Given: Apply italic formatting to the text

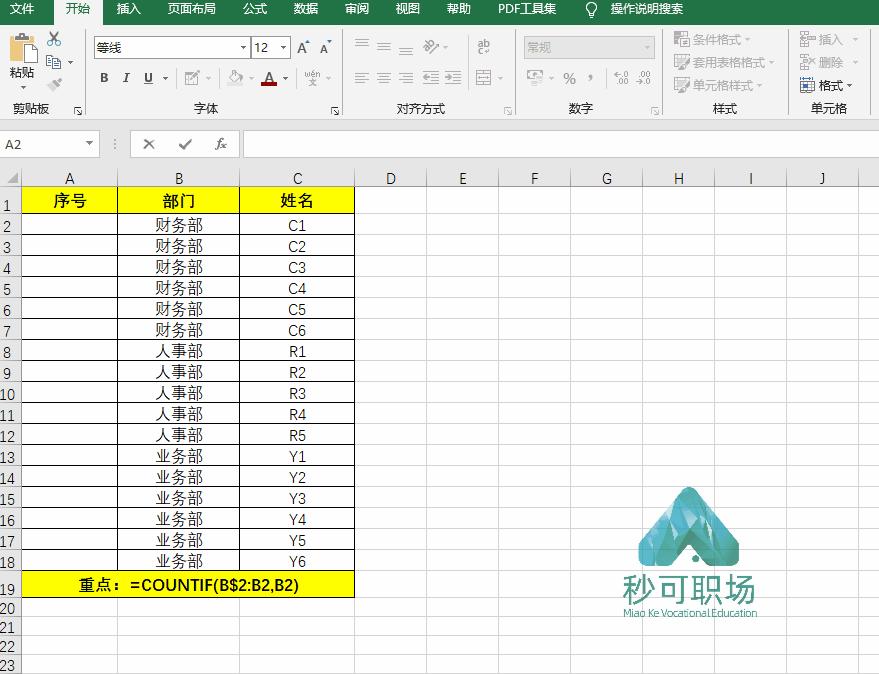Looking at the screenshot, I should point(125,77).
